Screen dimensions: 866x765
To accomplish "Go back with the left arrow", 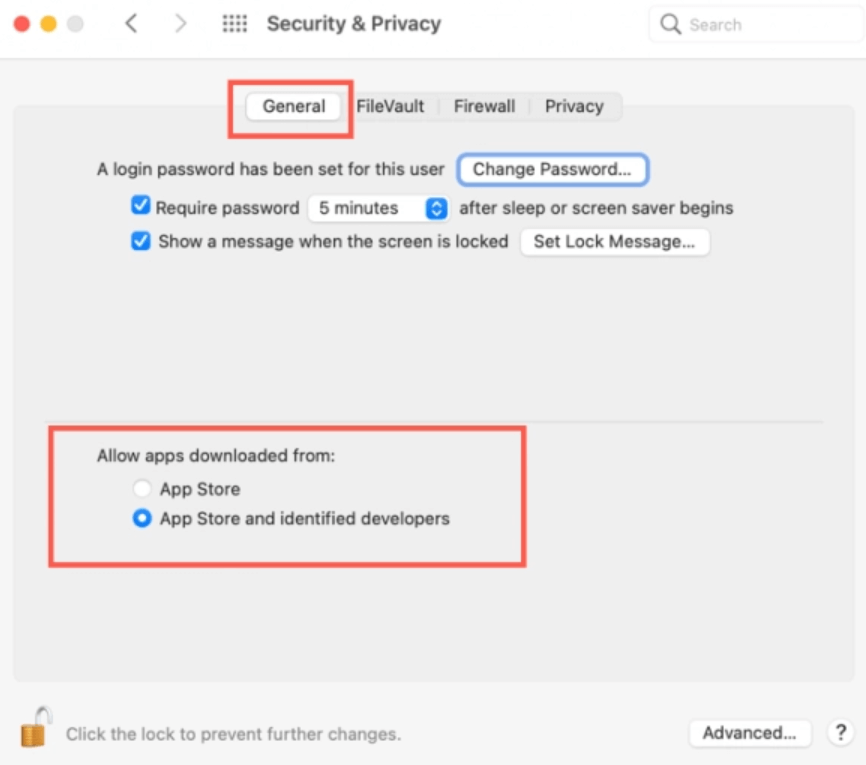I will coord(131,24).
